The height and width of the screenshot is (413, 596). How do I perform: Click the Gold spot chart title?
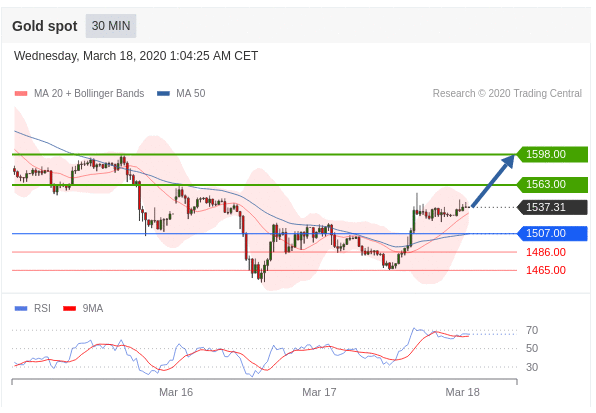point(44,26)
